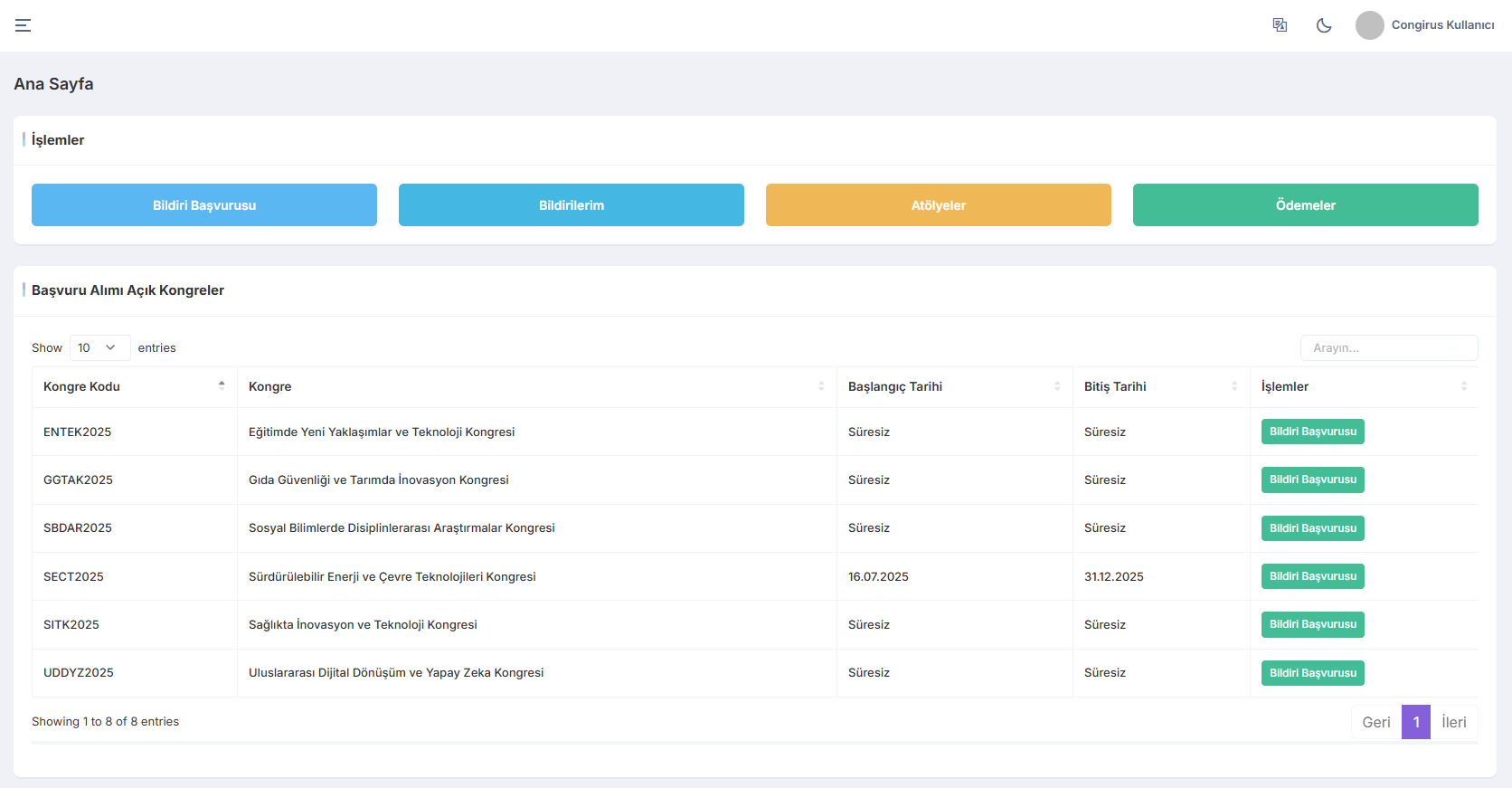Toggle dark mode moon icon

(1324, 25)
